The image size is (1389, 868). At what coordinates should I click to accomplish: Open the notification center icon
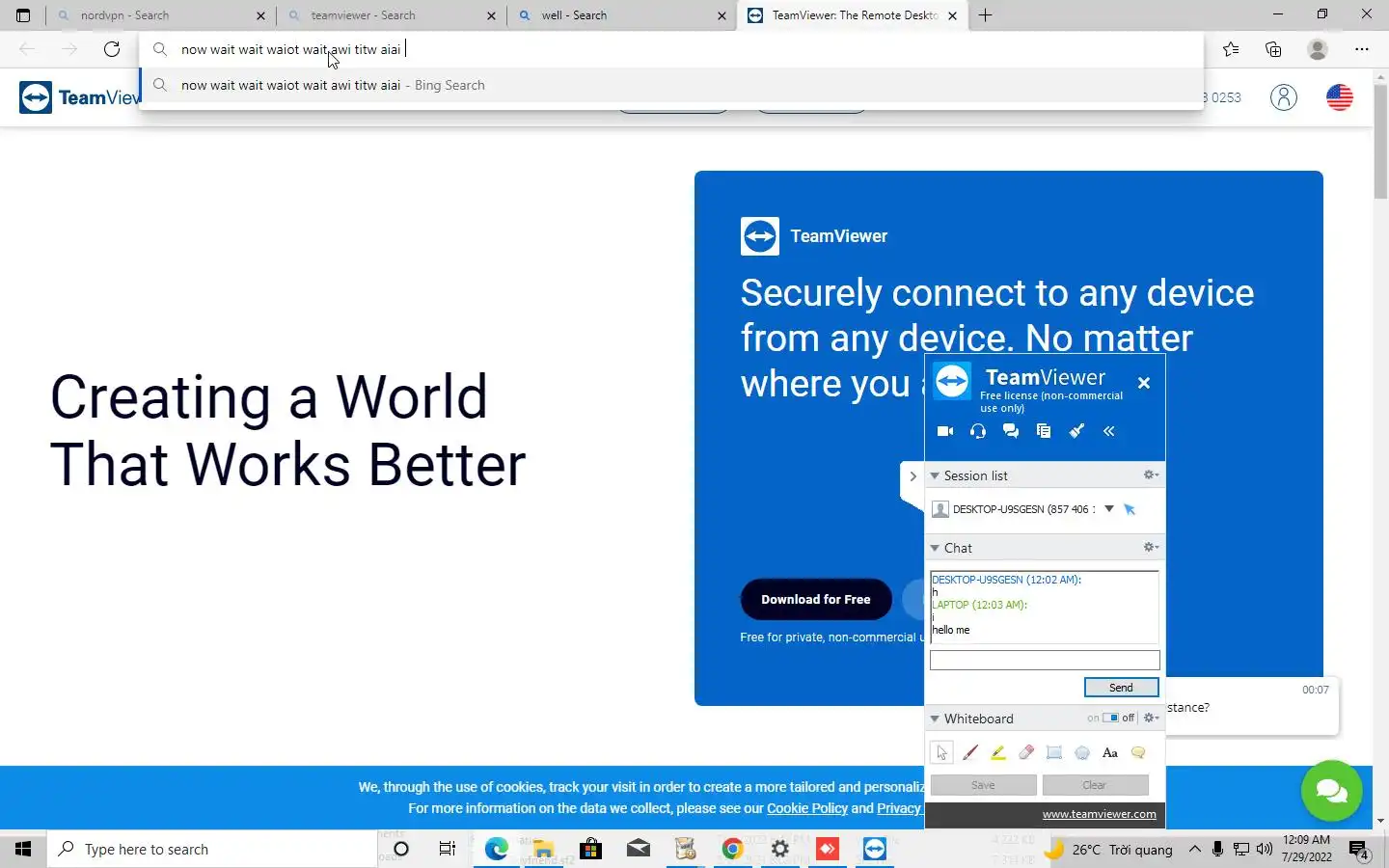point(1358,850)
